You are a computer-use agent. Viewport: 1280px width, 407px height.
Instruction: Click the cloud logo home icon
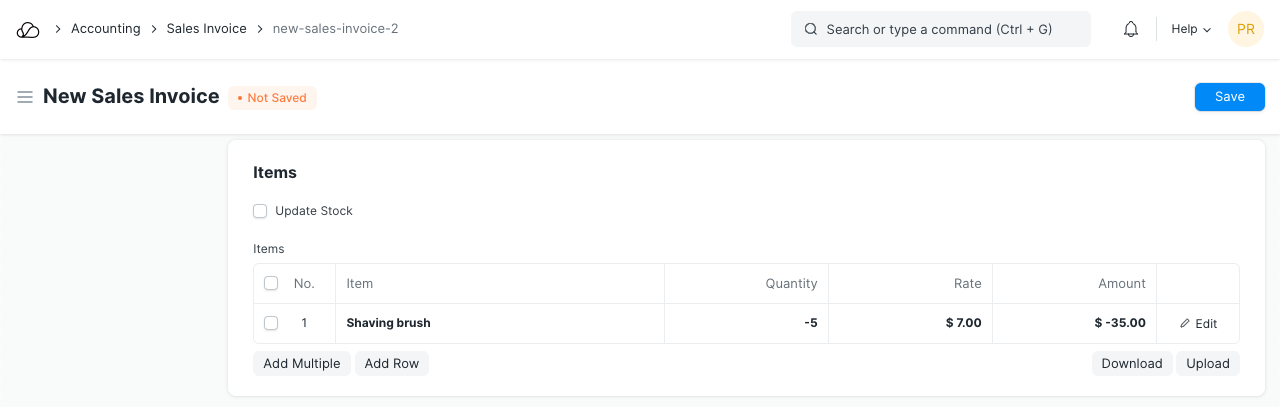pos(28,30)
